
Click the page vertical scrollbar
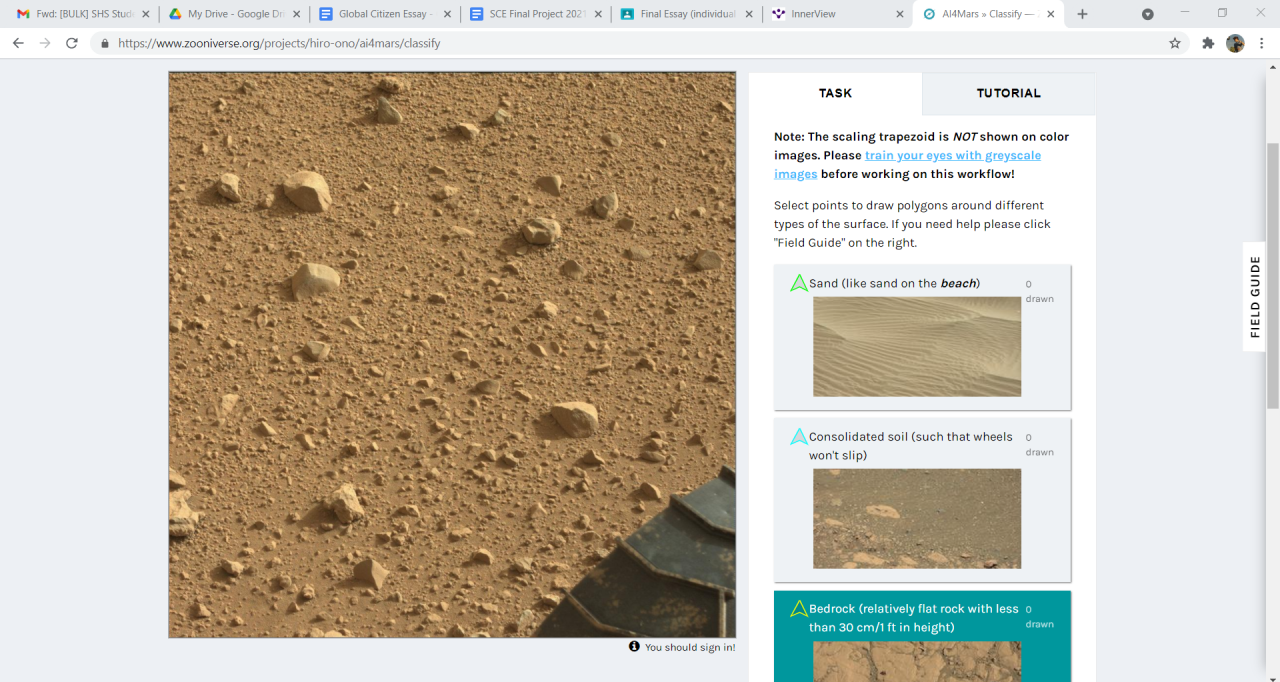(1272, 275)
